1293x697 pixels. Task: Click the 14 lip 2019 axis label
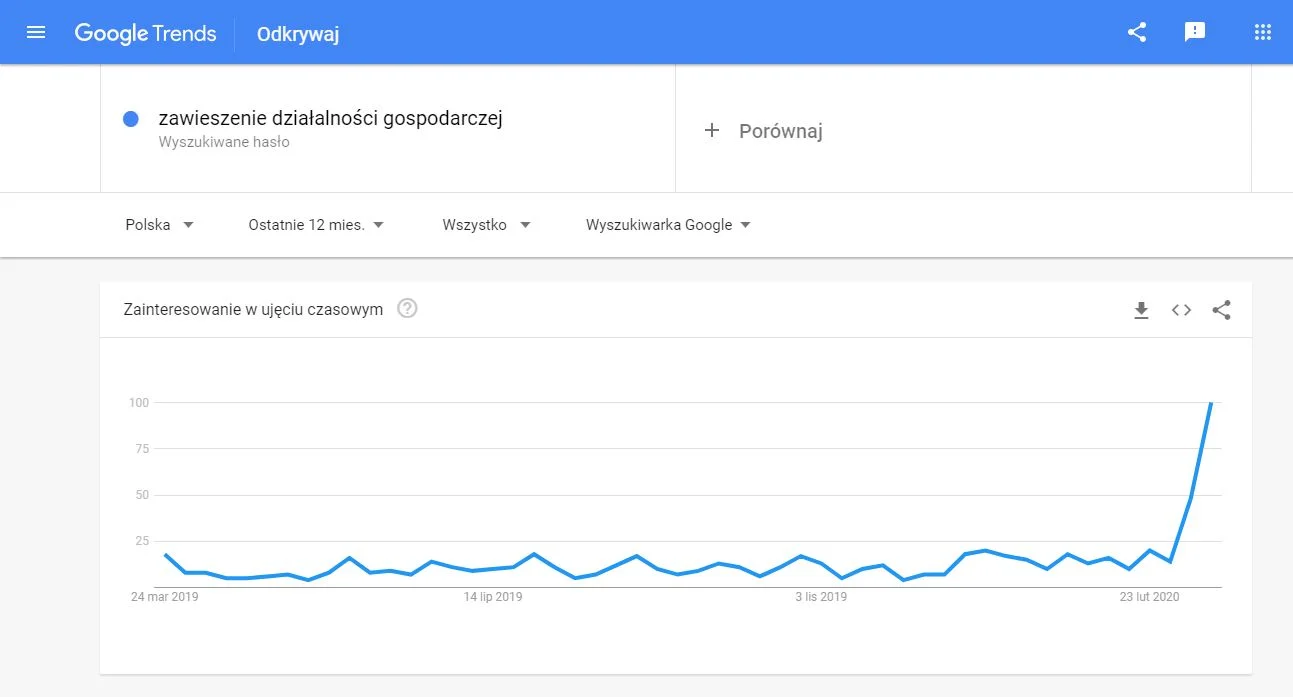[x=493, y=597]
